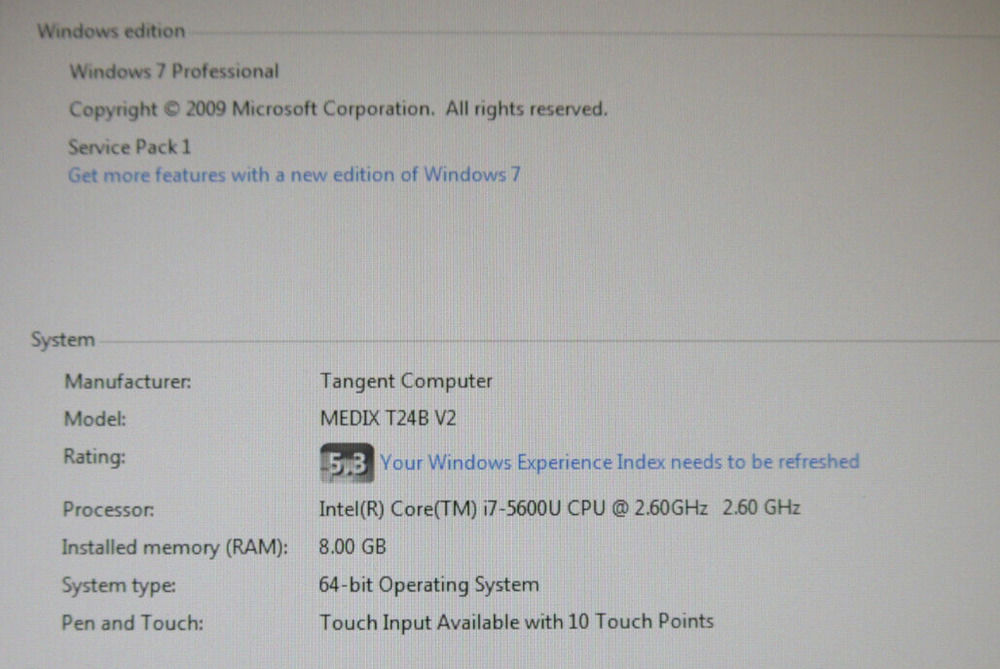Viewport: 1000px width, 669px height.
Task: Click the Microsoft copyright 2009 line
Action: tap(338, 109)
